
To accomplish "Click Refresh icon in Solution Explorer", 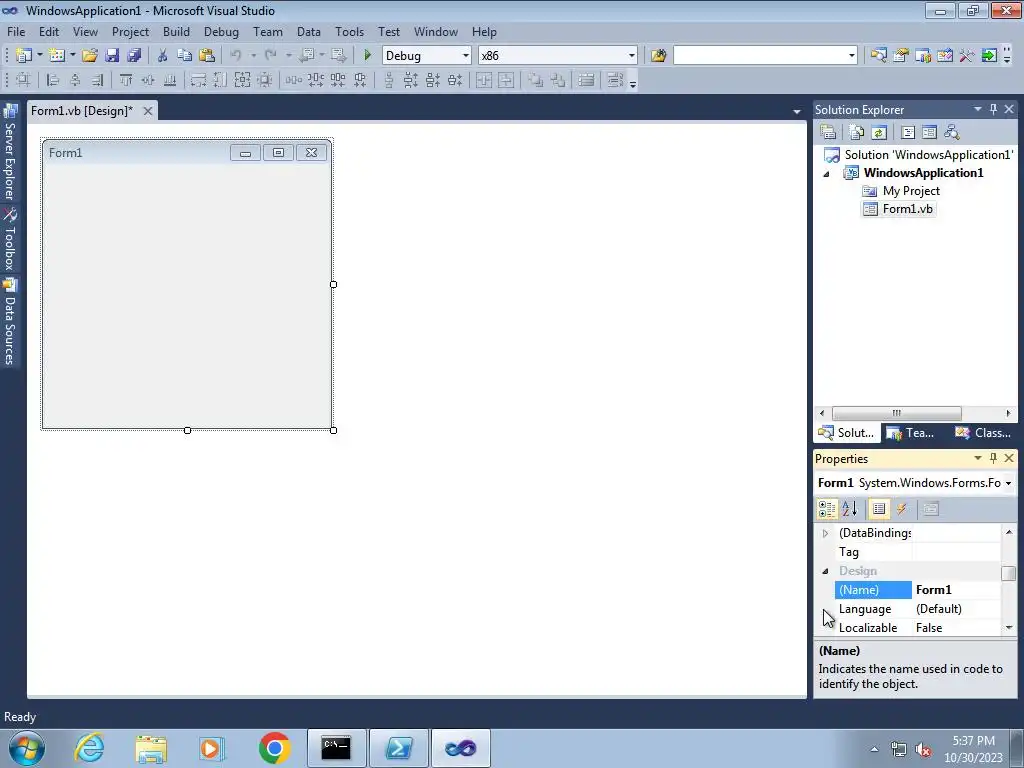I will coord(879,133).
